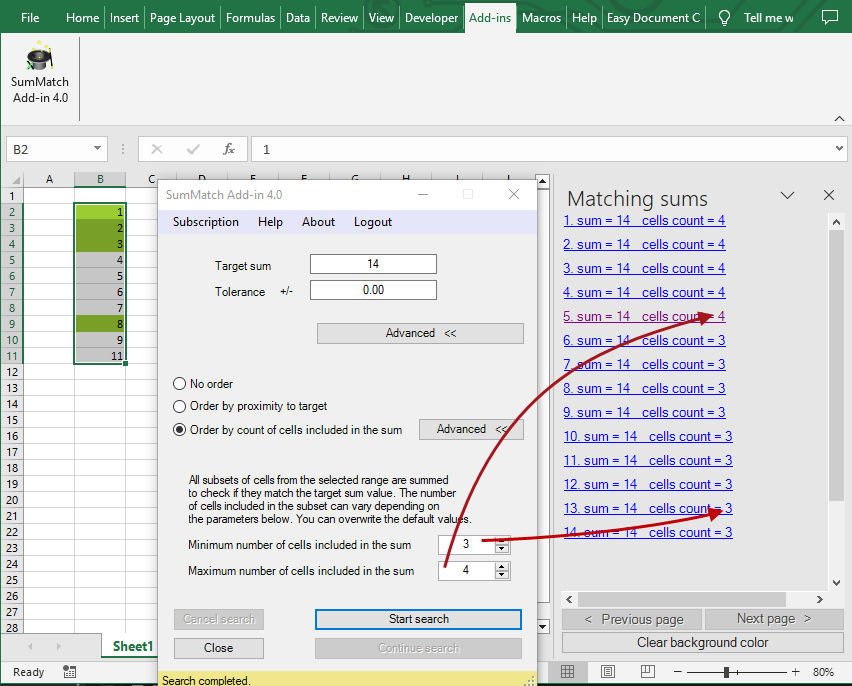Click the Close button in SumMatch dialog
The width and height of the screenshot is (852, 686).
pos(218,648)
